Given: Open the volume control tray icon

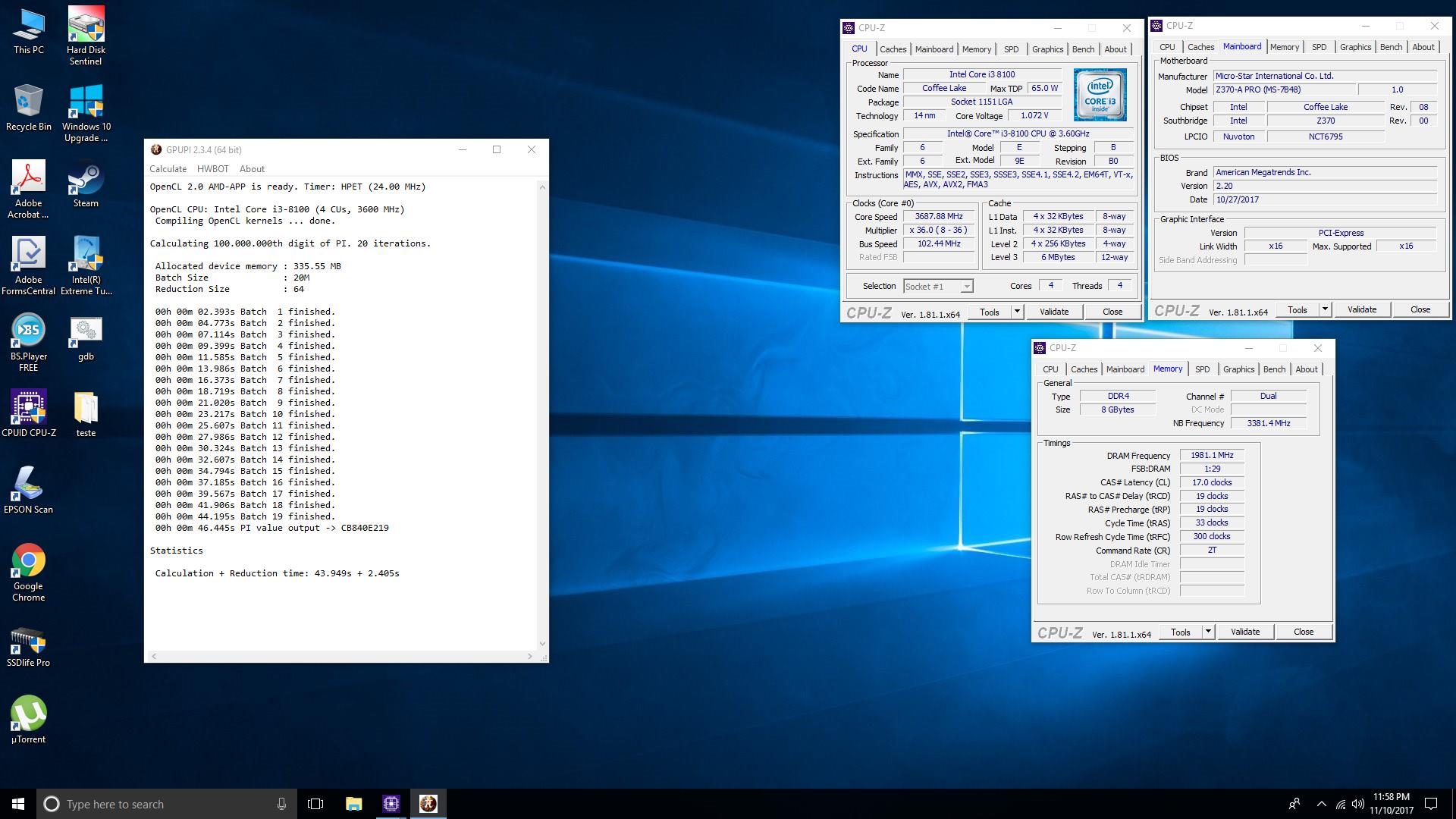Looking at the screenshot, I should [x=1357, y=804].
